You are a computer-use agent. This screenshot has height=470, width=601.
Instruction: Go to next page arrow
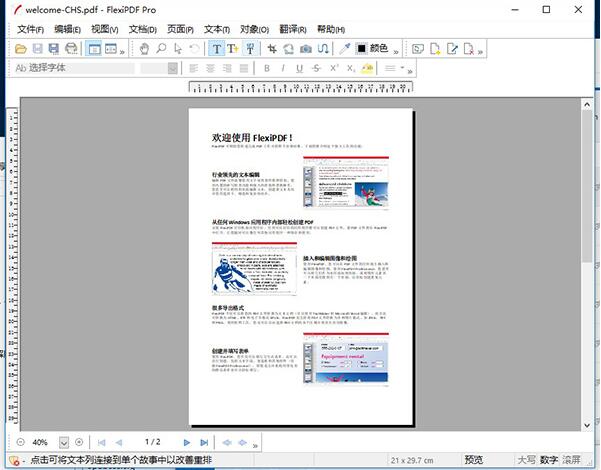(x=187, y=442)
